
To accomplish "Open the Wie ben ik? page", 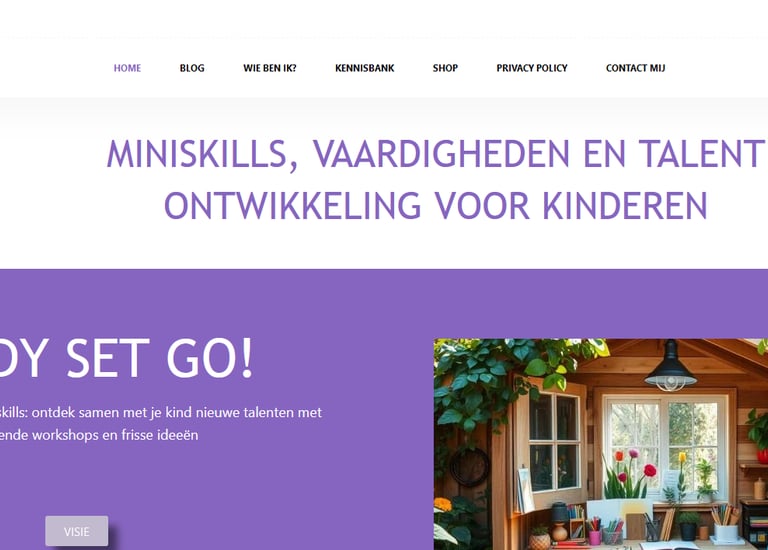I will 270,68.
